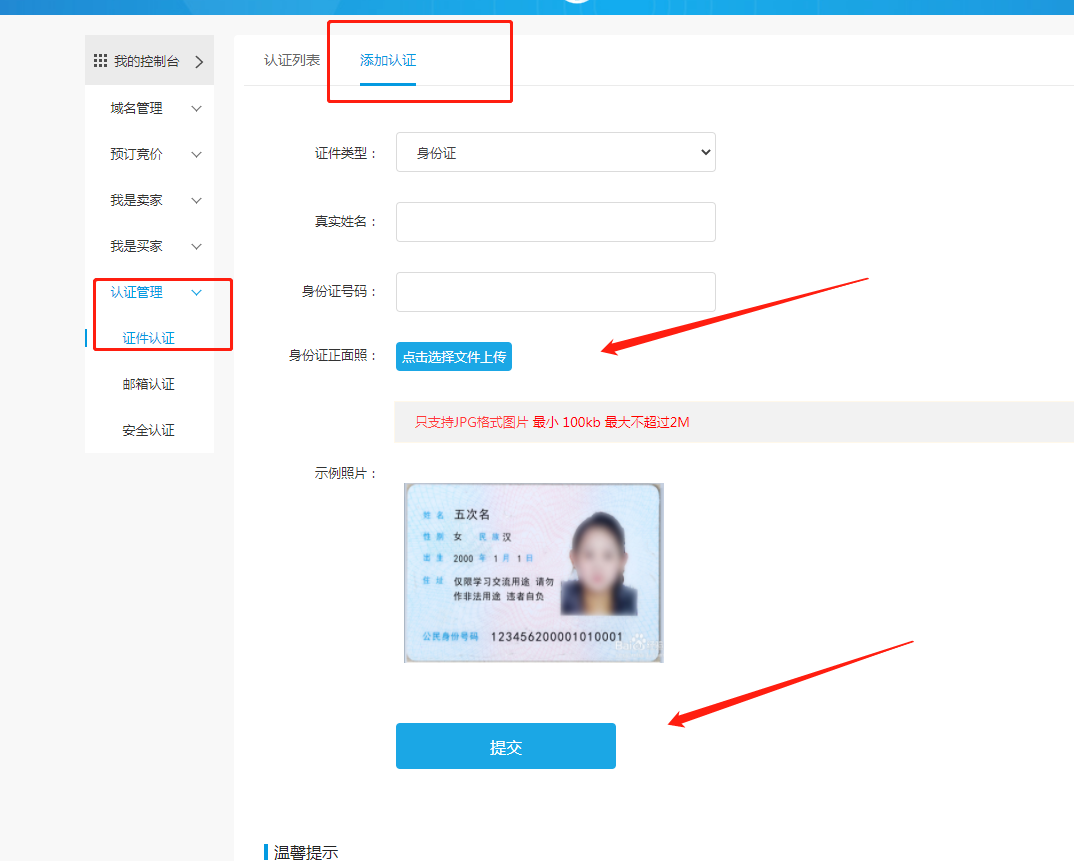Click the sample ID card image
The width and height of the screenshot is (1074, 861).
click(x=533, y=572)
